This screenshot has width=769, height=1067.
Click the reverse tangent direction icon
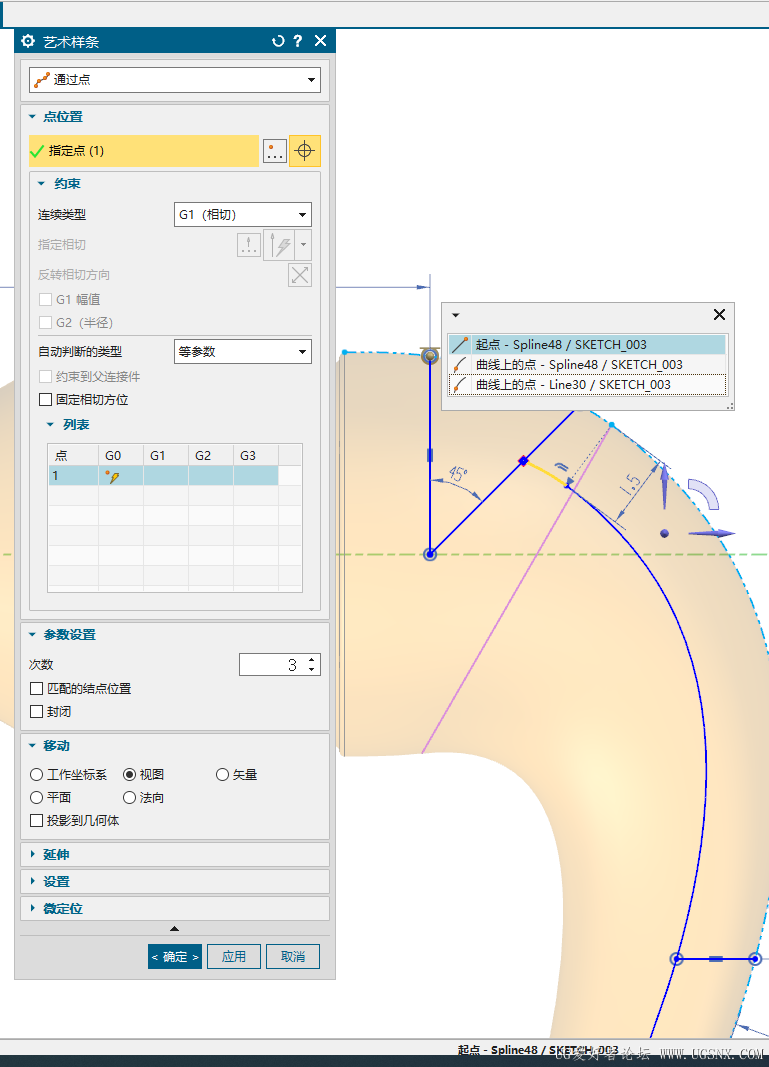(x=299, y=275)
